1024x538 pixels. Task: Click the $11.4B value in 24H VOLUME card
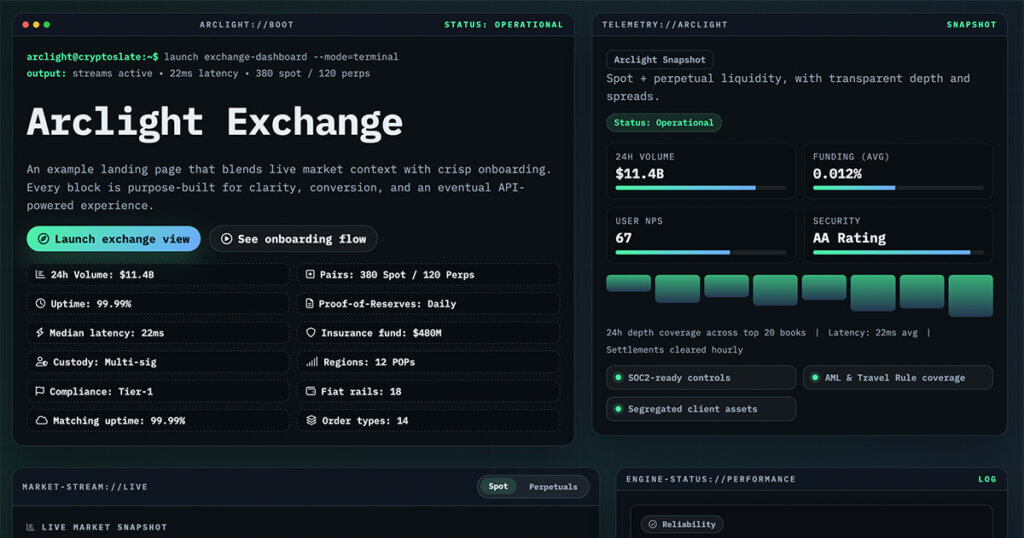(639, 174)
